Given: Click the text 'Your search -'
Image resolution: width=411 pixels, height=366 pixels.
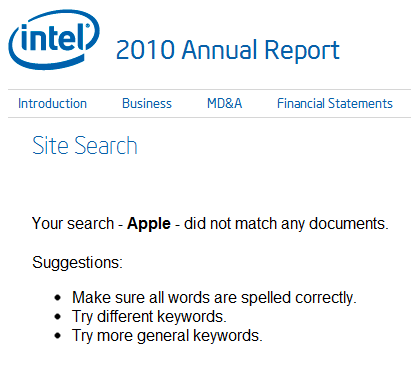Looking at the screenshot, I should [77, 224].
